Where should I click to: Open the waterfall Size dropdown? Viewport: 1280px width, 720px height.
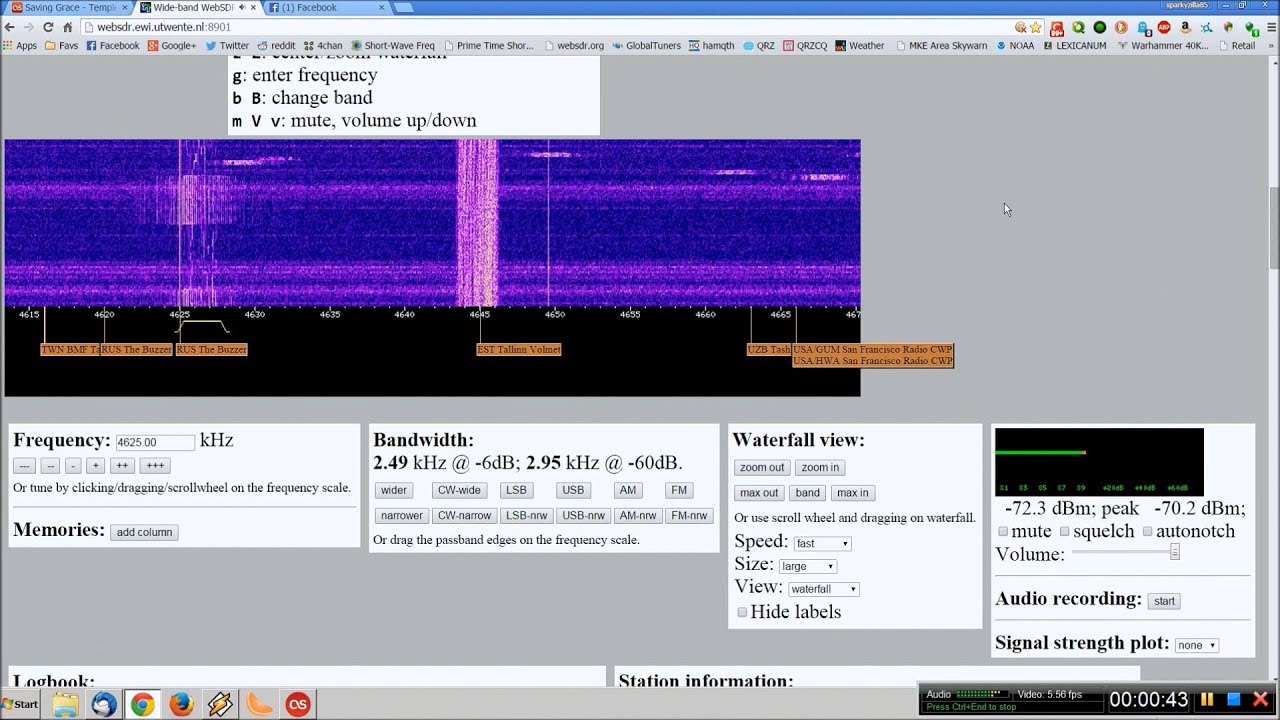click(807, 566)
